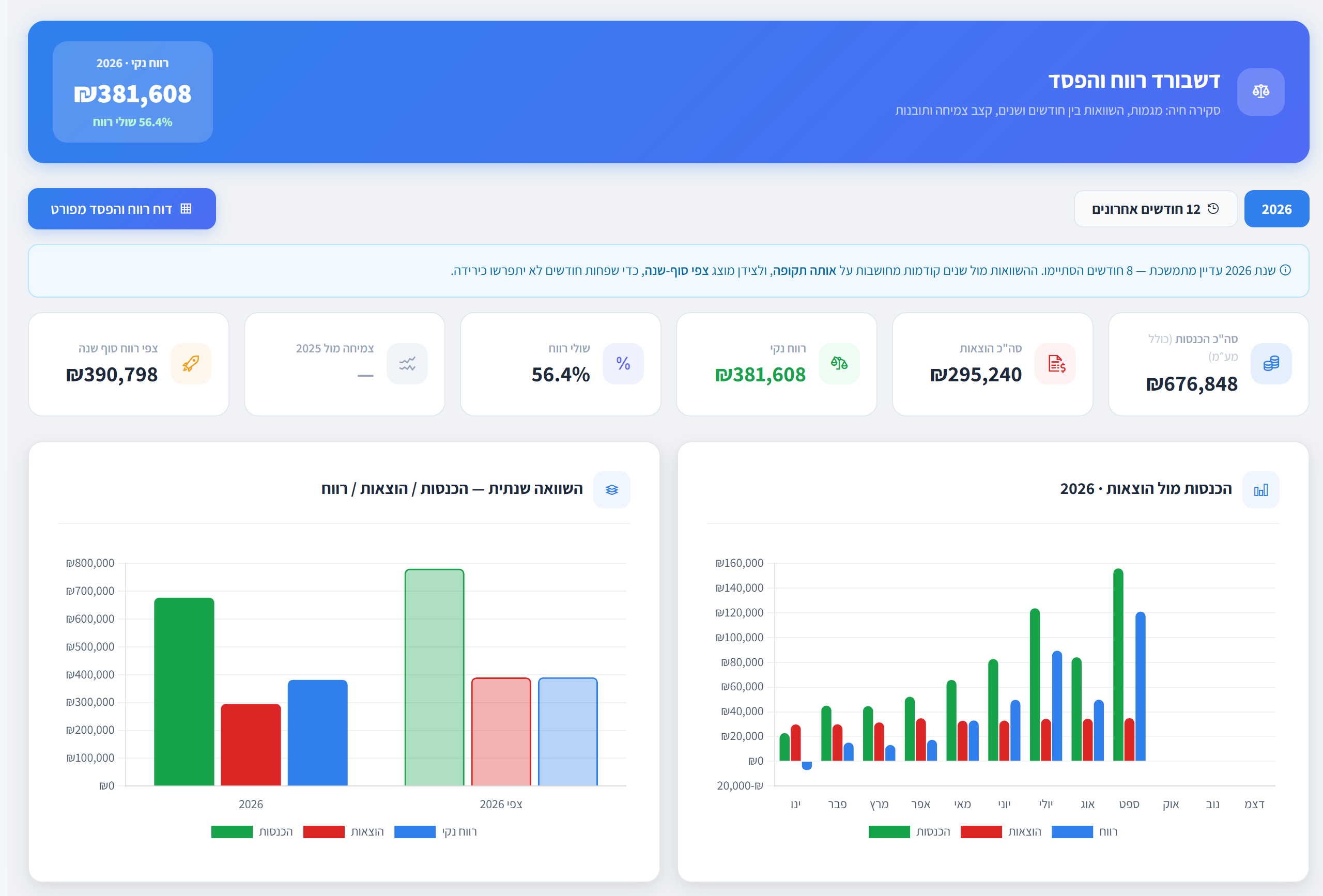This screenshot has height=896, width=1323.
Task: Click the bar chart icon beside הכנסות מול הוצאות
Action: [x=1260, y=489]
